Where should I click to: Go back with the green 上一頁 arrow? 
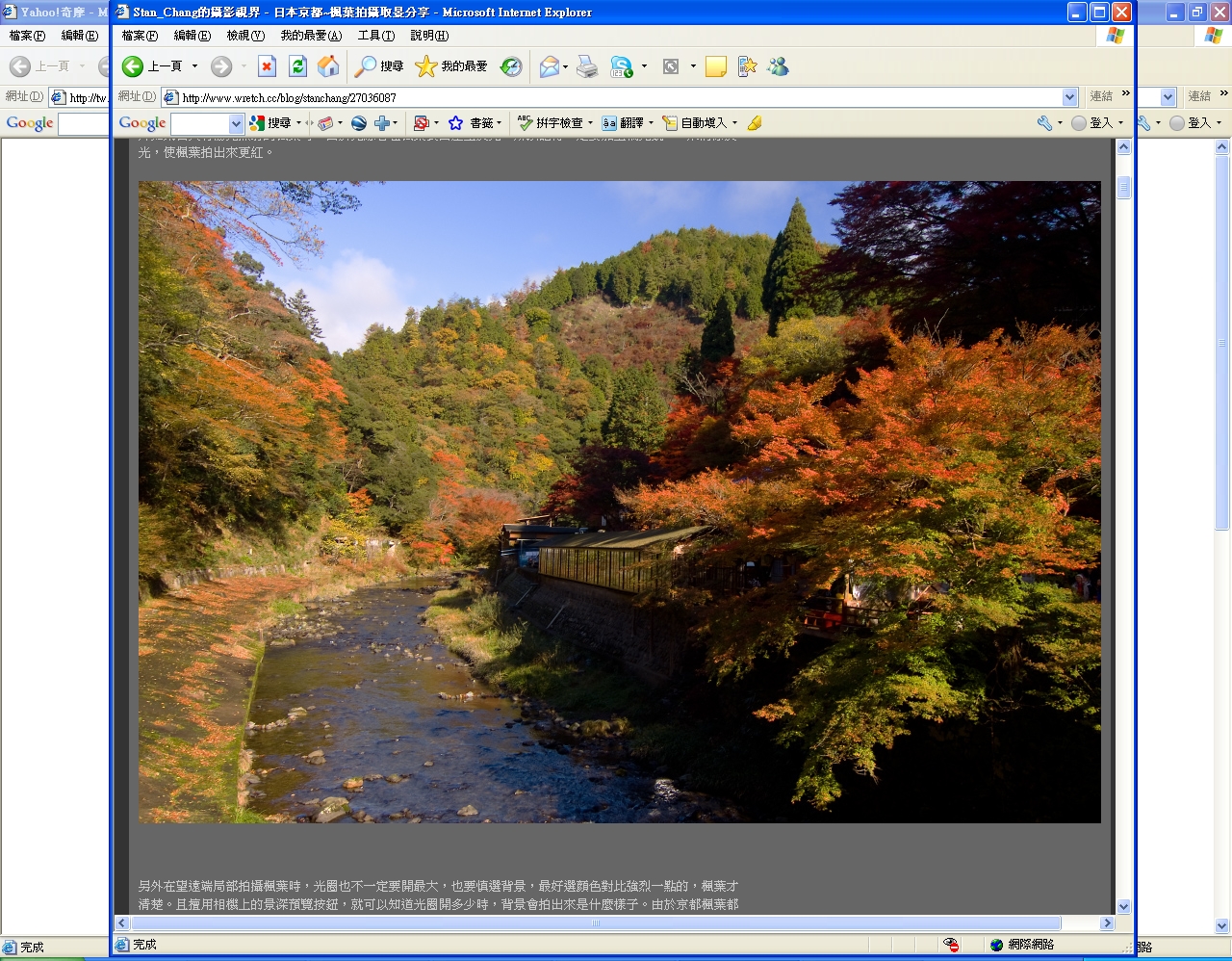[152, 66]
